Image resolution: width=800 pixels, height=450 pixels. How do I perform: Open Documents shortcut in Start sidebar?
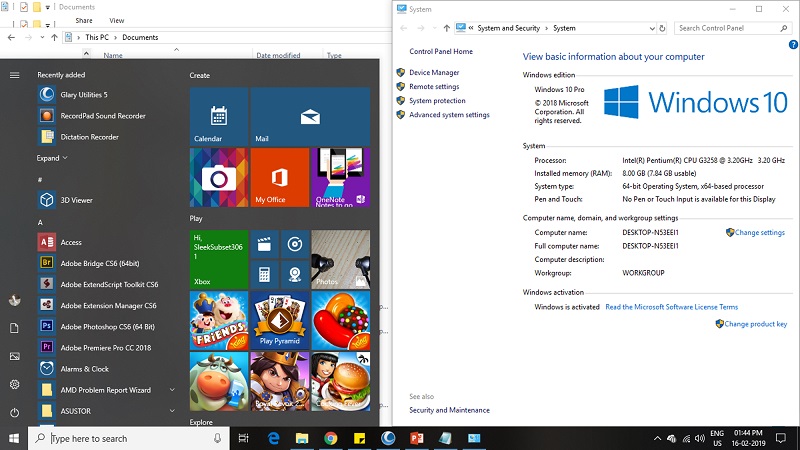tap(14, 328)
